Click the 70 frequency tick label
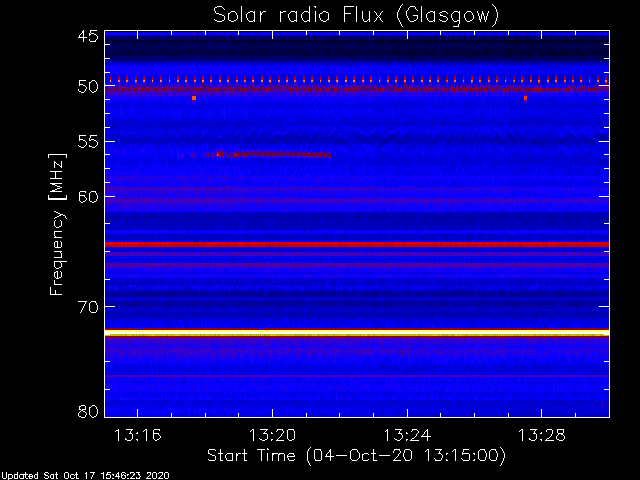Viewport: 640px width, 480px height. [88, 307]
